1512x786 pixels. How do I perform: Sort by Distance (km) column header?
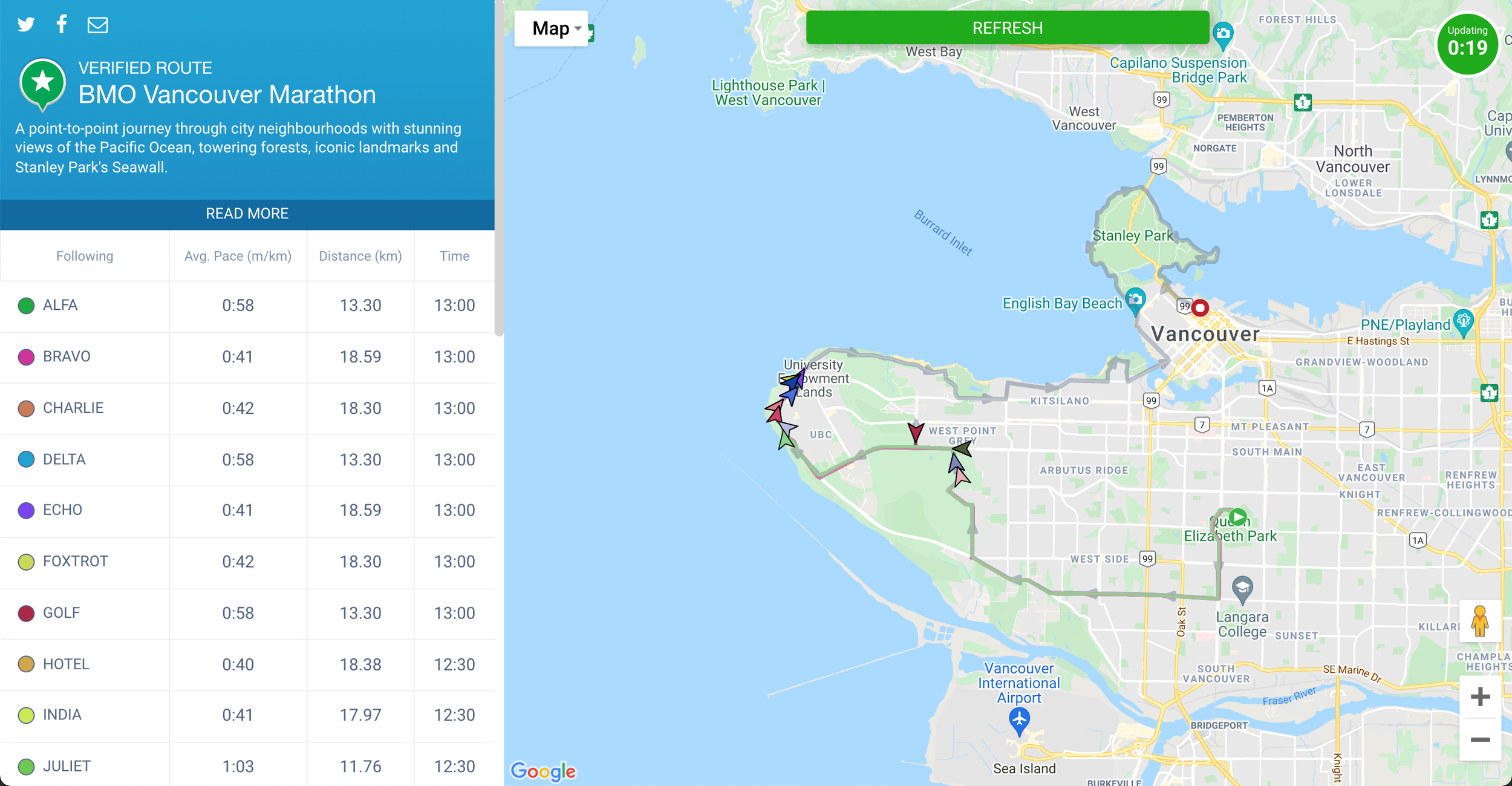point(360,256)
